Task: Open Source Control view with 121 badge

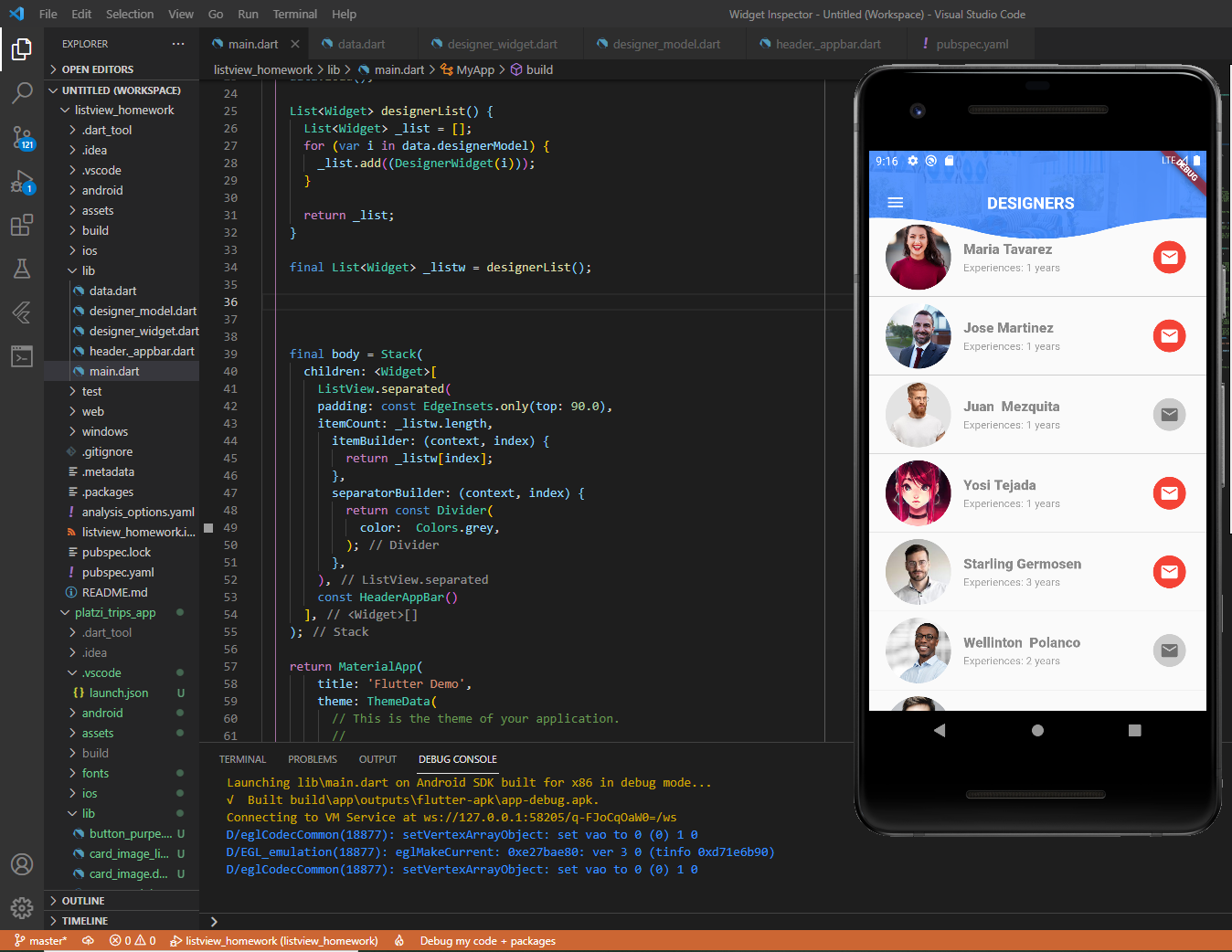Action: point(22,137)
